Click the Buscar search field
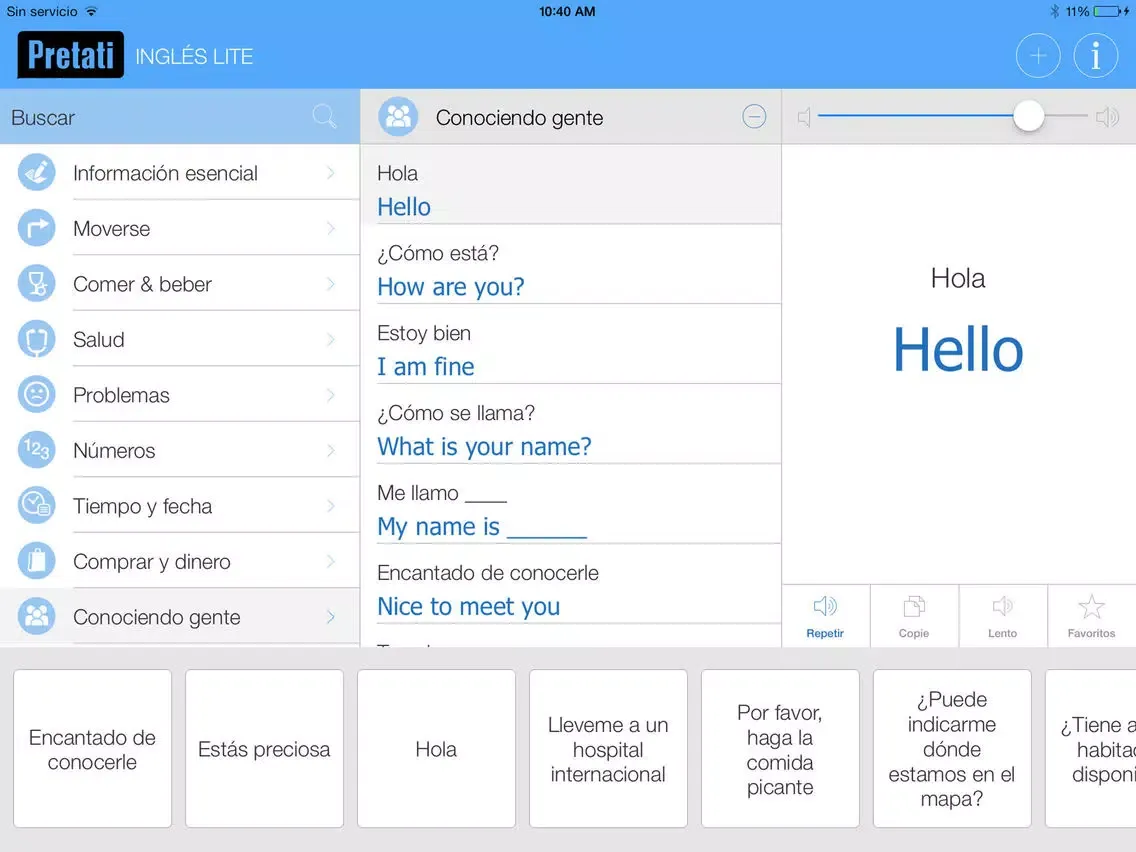The height and width of the screenshot is (852, 1136). point(180,117)
